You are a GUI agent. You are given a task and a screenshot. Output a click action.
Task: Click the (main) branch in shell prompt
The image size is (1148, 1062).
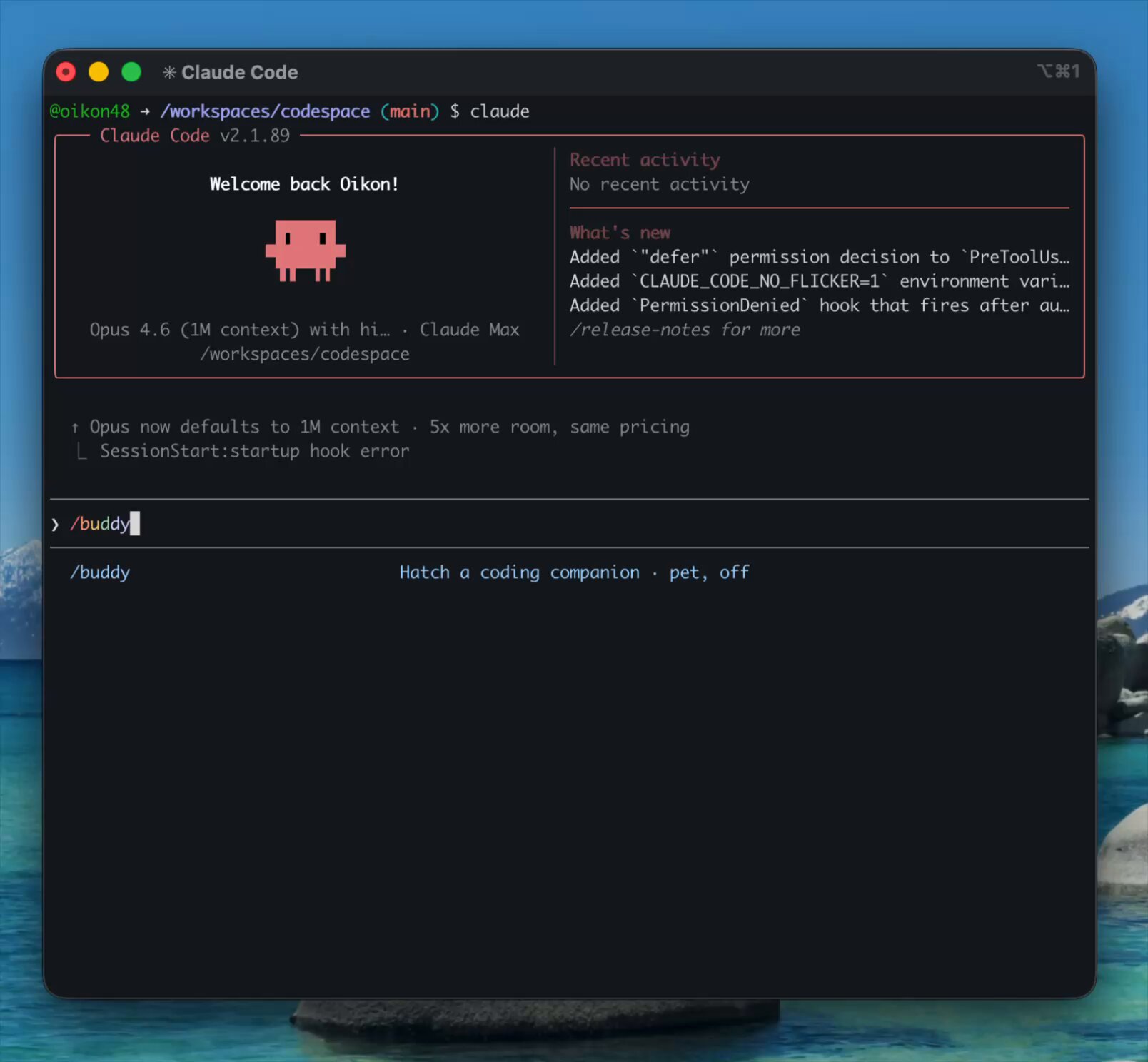tap(410, 111)
